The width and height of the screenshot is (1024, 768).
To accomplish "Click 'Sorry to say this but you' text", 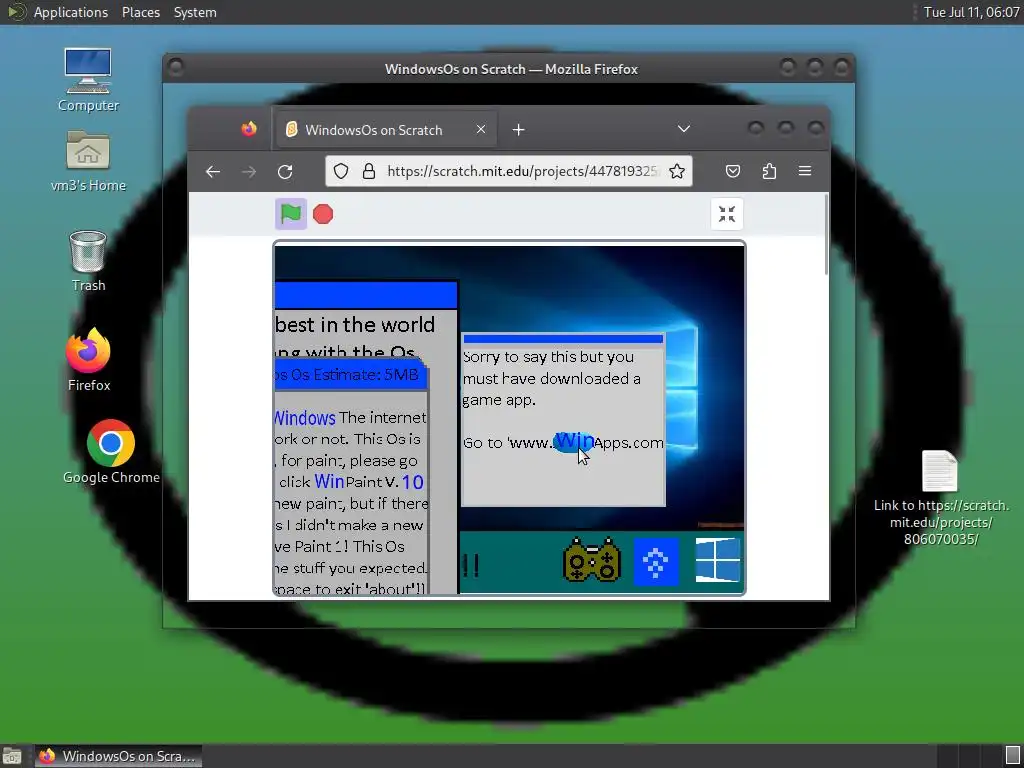I will point(549,357).
